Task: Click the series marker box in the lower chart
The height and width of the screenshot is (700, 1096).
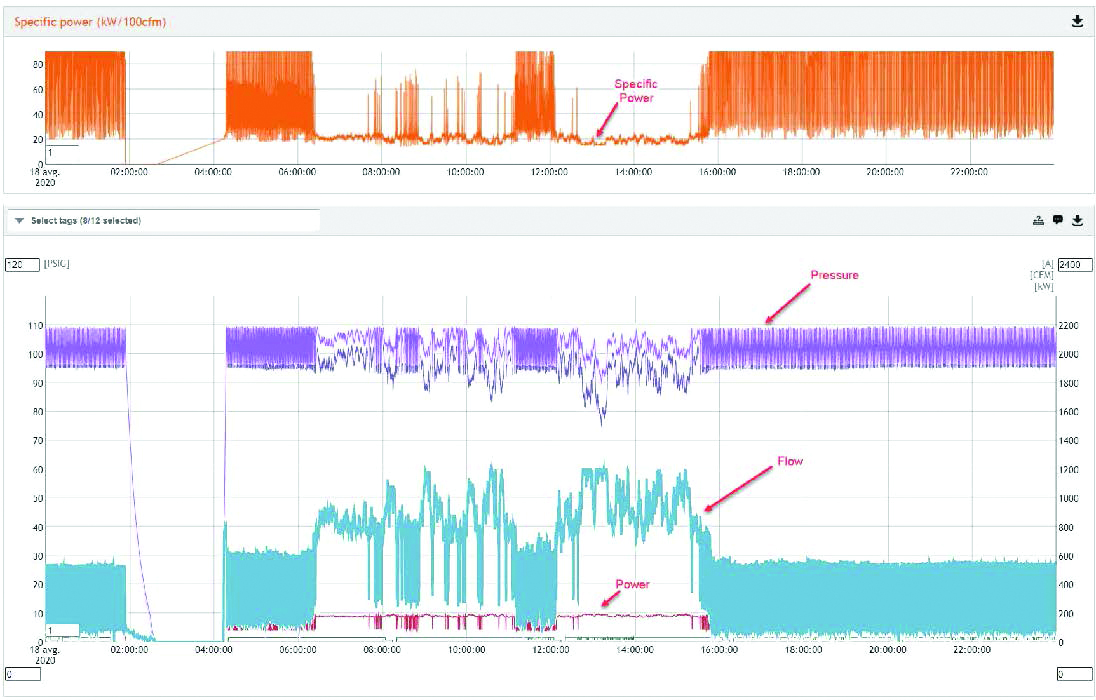Action: click(62, 630)
